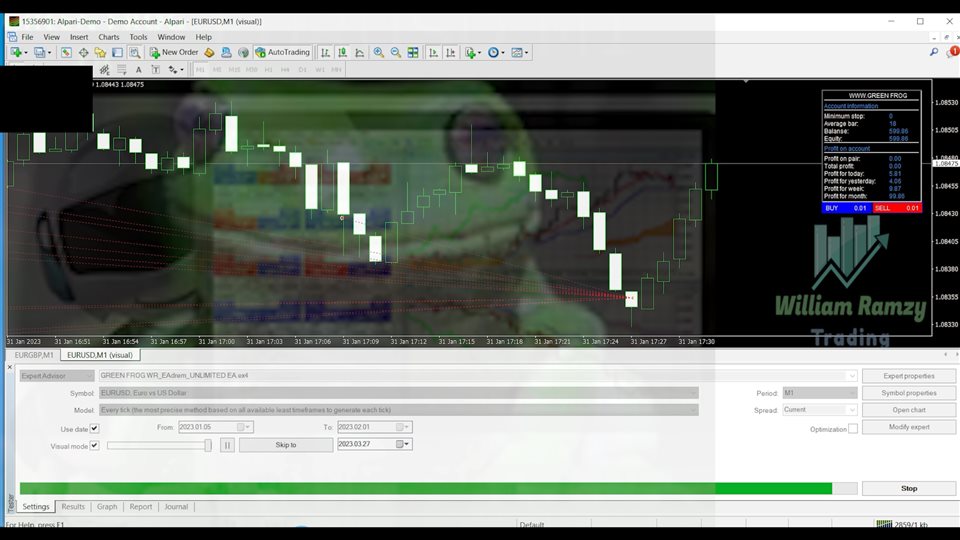Screen dimensions: 960x540
Task: Switch to the tester Graph tab
Action: pyautogui.click(x=107, y=507)
